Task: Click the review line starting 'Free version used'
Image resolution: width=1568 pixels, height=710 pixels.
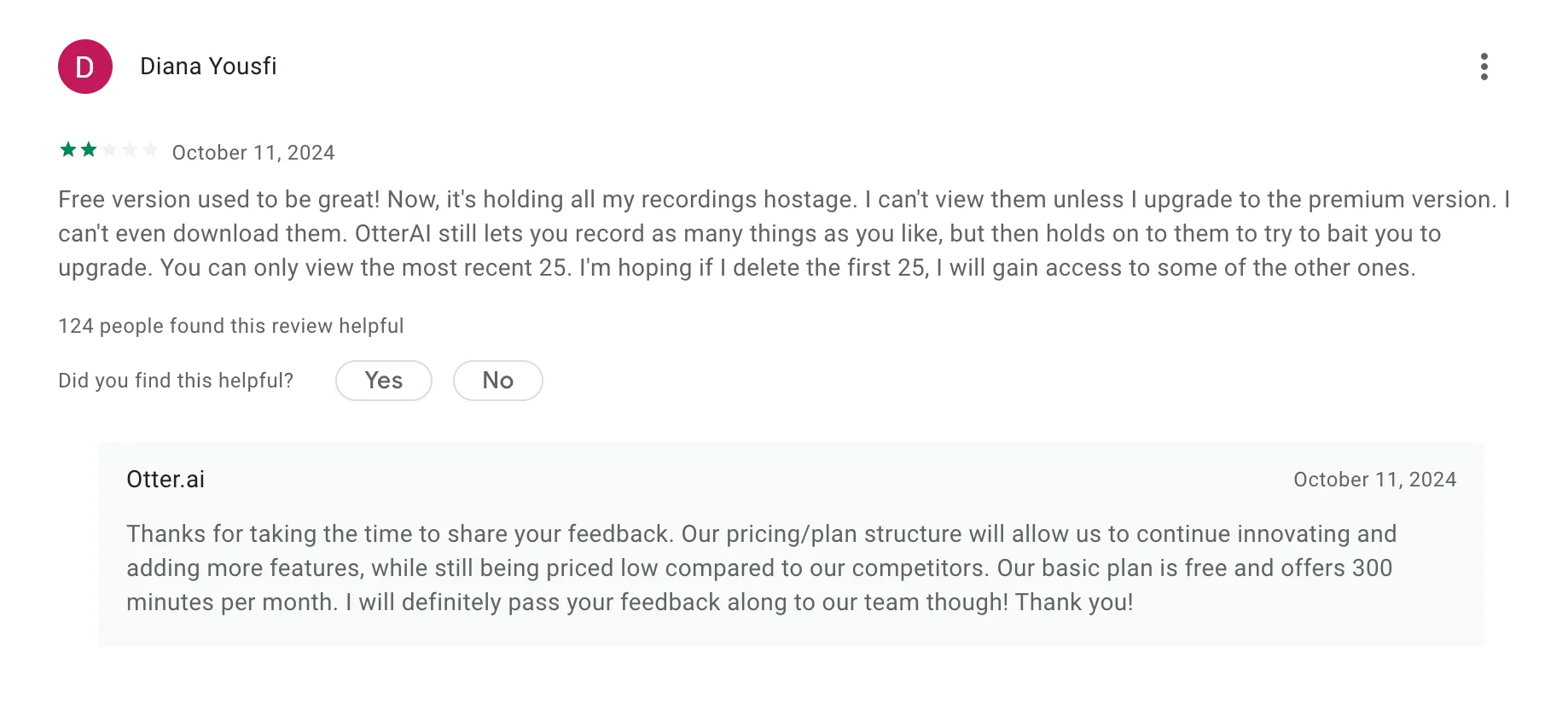Action: 784,200
